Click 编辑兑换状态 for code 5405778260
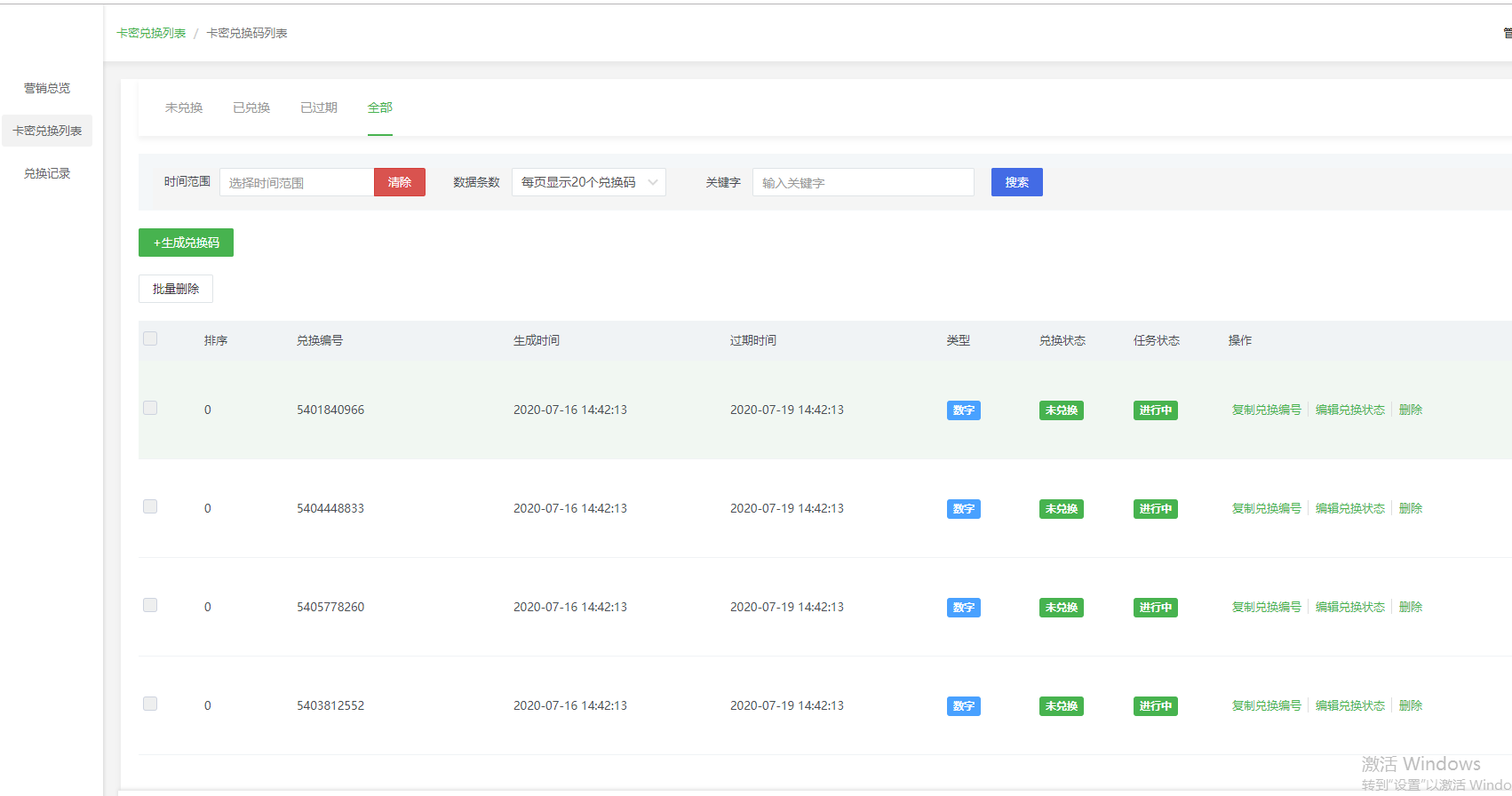This screenshot has width=1512, height=796. 1349,607
